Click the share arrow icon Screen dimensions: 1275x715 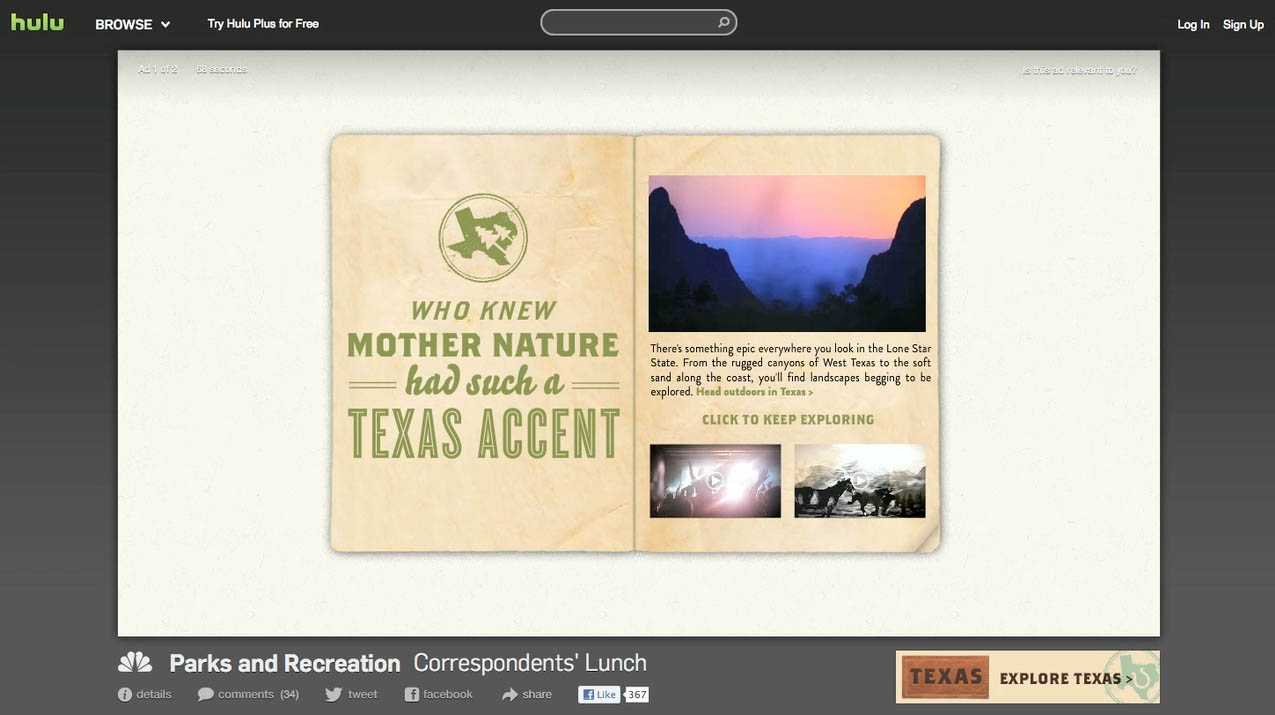[509, 694]
